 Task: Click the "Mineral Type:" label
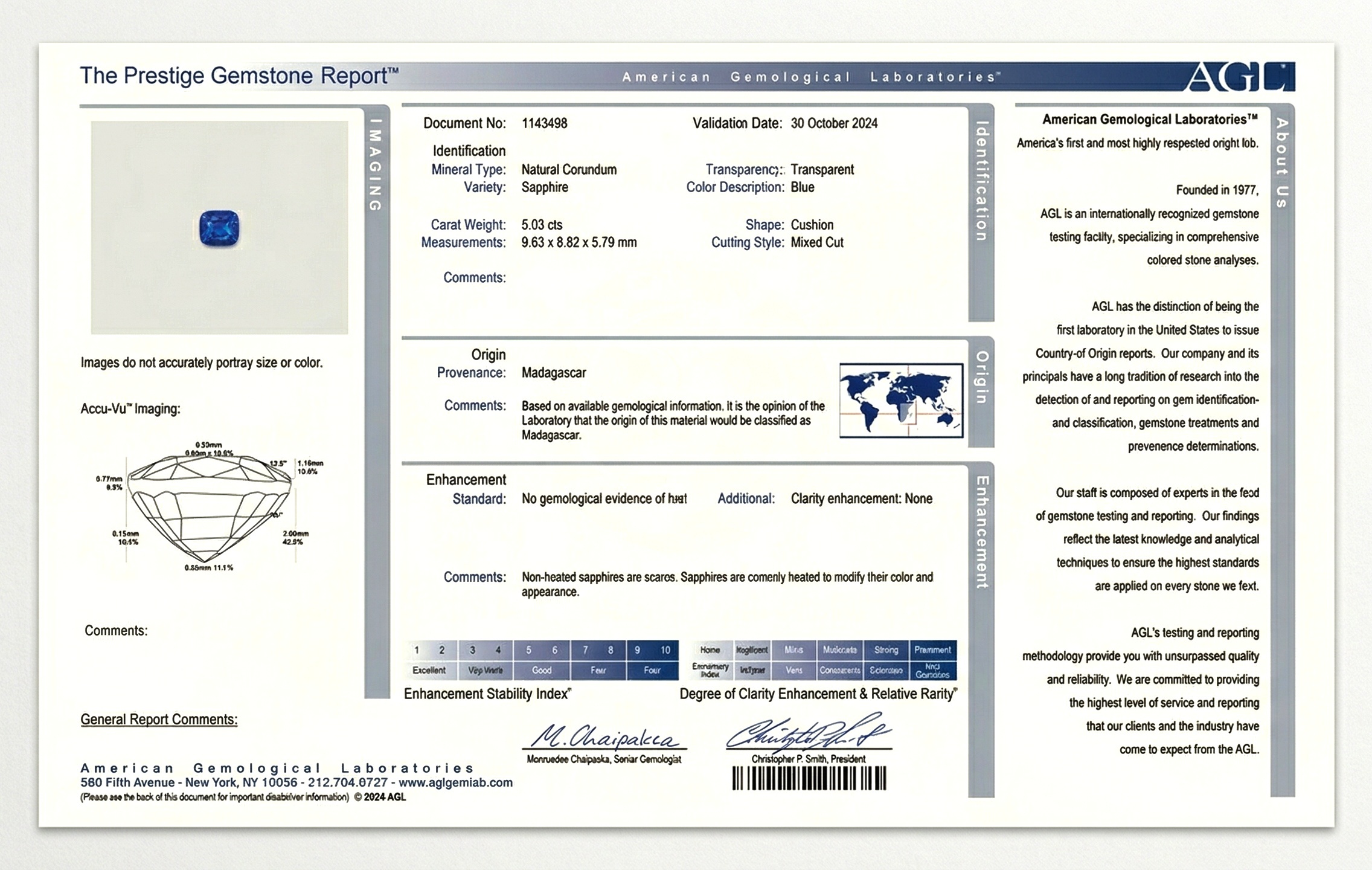coord(469,170)
